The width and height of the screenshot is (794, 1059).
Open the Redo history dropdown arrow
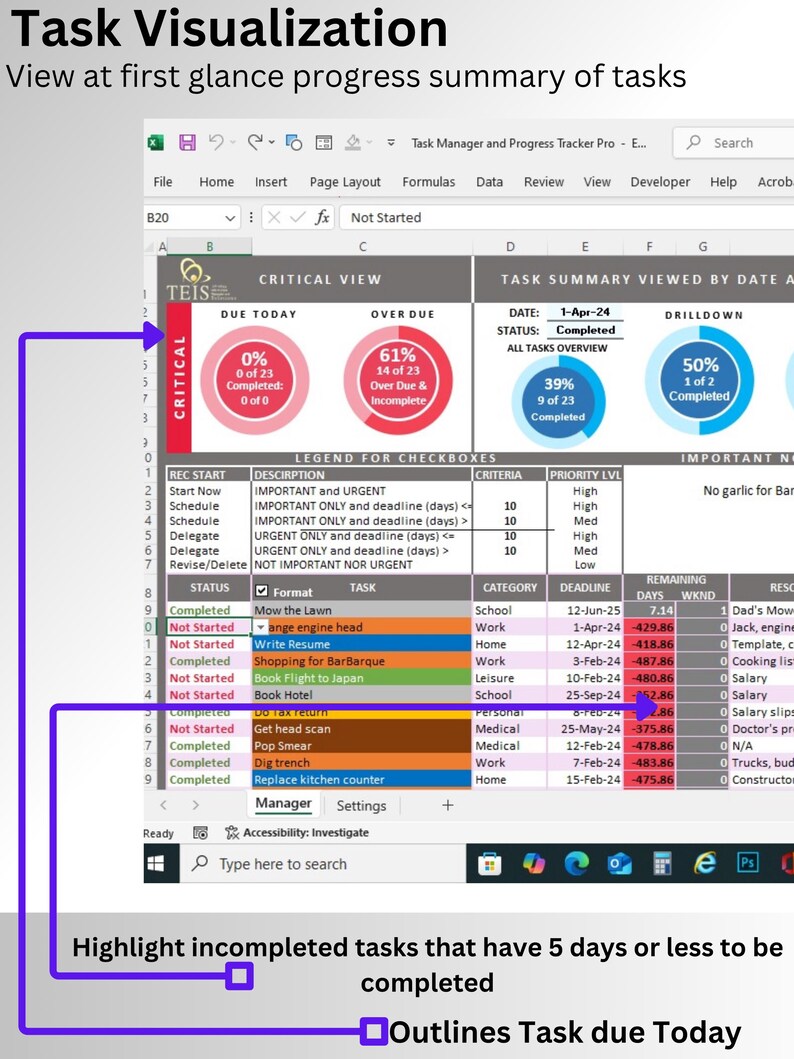coord(271,142)
